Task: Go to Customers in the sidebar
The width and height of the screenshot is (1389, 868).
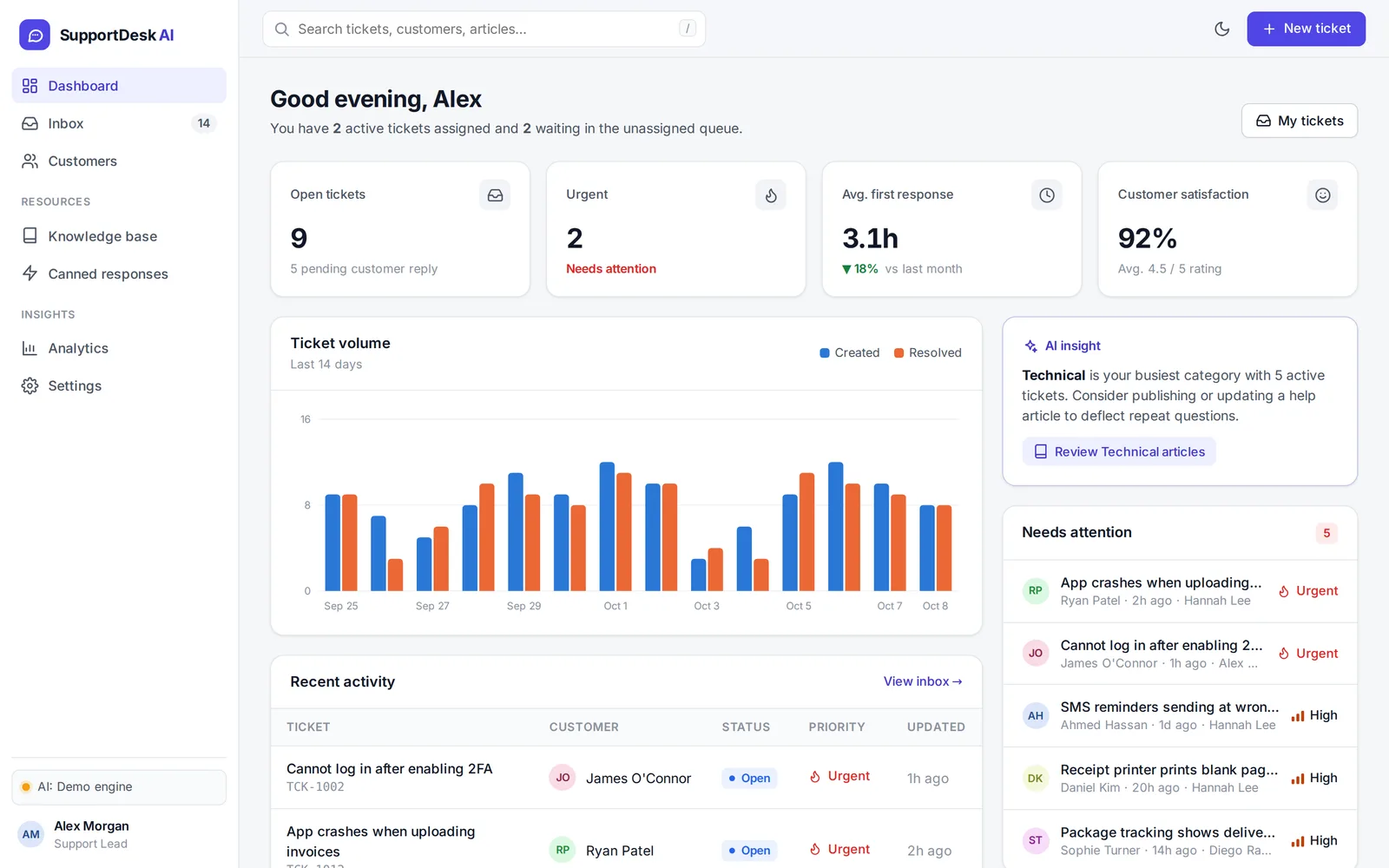Action: (119, 161)
